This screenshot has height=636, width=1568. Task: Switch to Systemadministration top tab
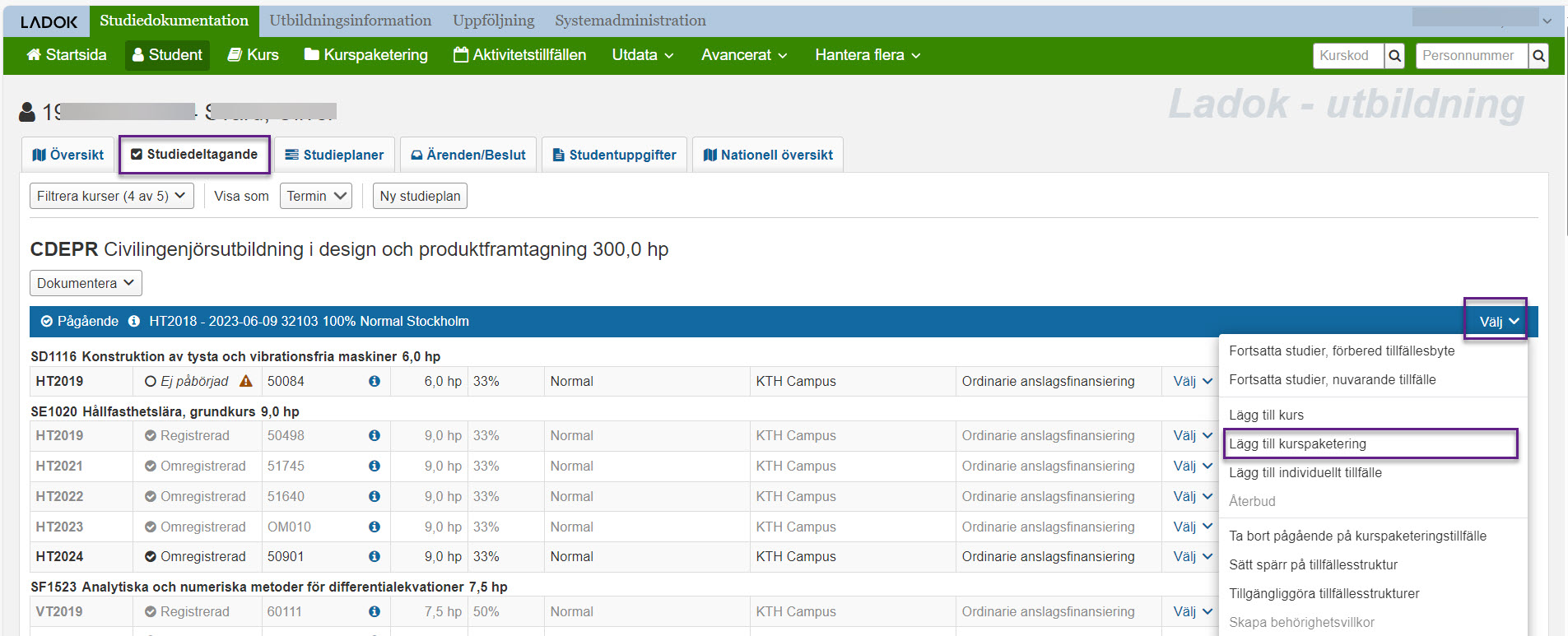(630, 21)
